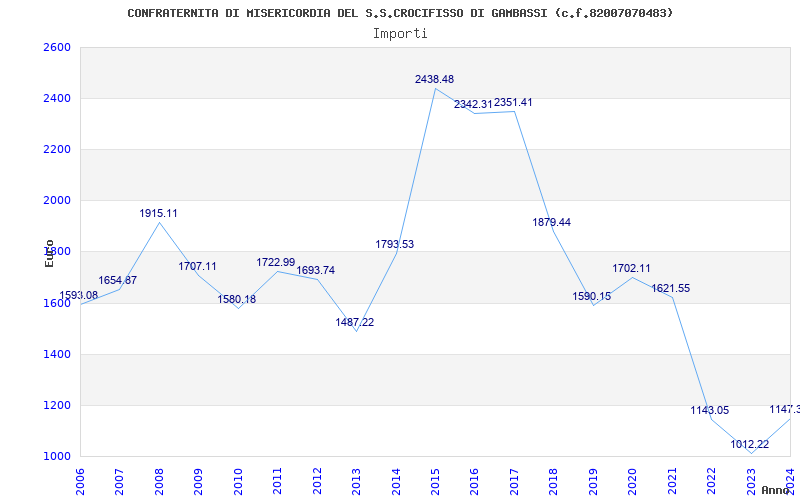Click the 2016 year axis label
This screenshot has height=500, width=800.
pyautogui.click(x=474, y=481)
